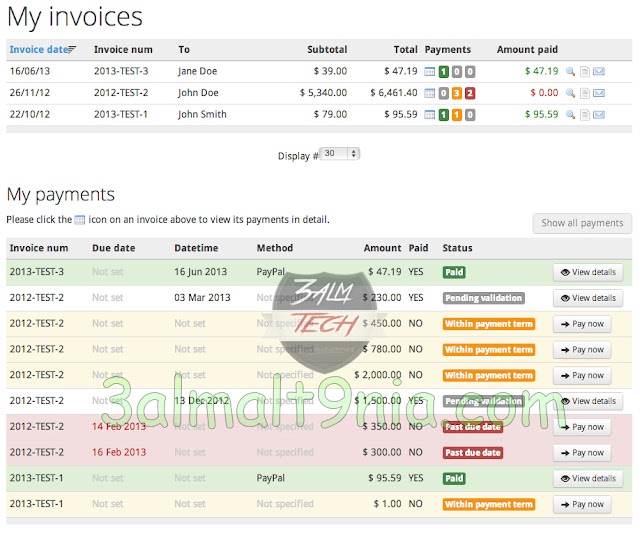Click magnifier view icon for John Smith invoice
The width and height of the screenshot is (640, 533).
tap(571, 115)
